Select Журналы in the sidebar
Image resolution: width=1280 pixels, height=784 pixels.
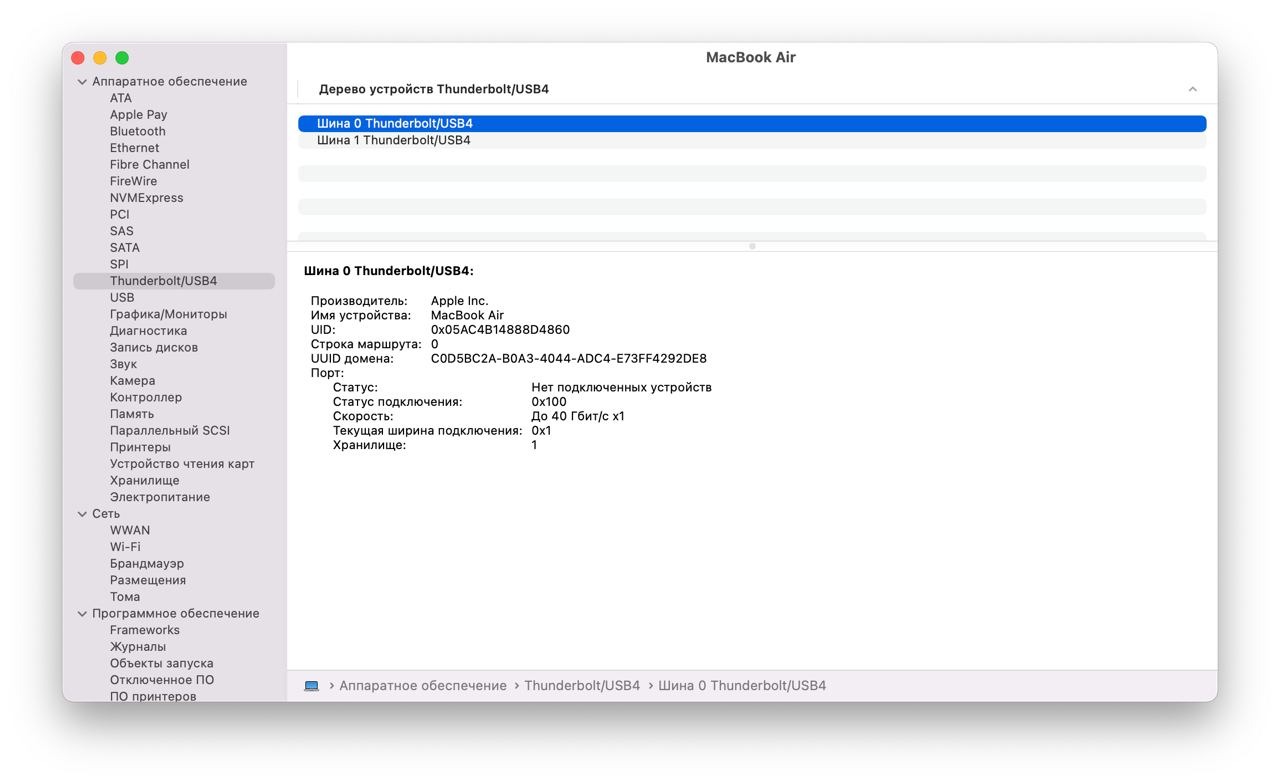pyautogui.click(x=138, y=647)
